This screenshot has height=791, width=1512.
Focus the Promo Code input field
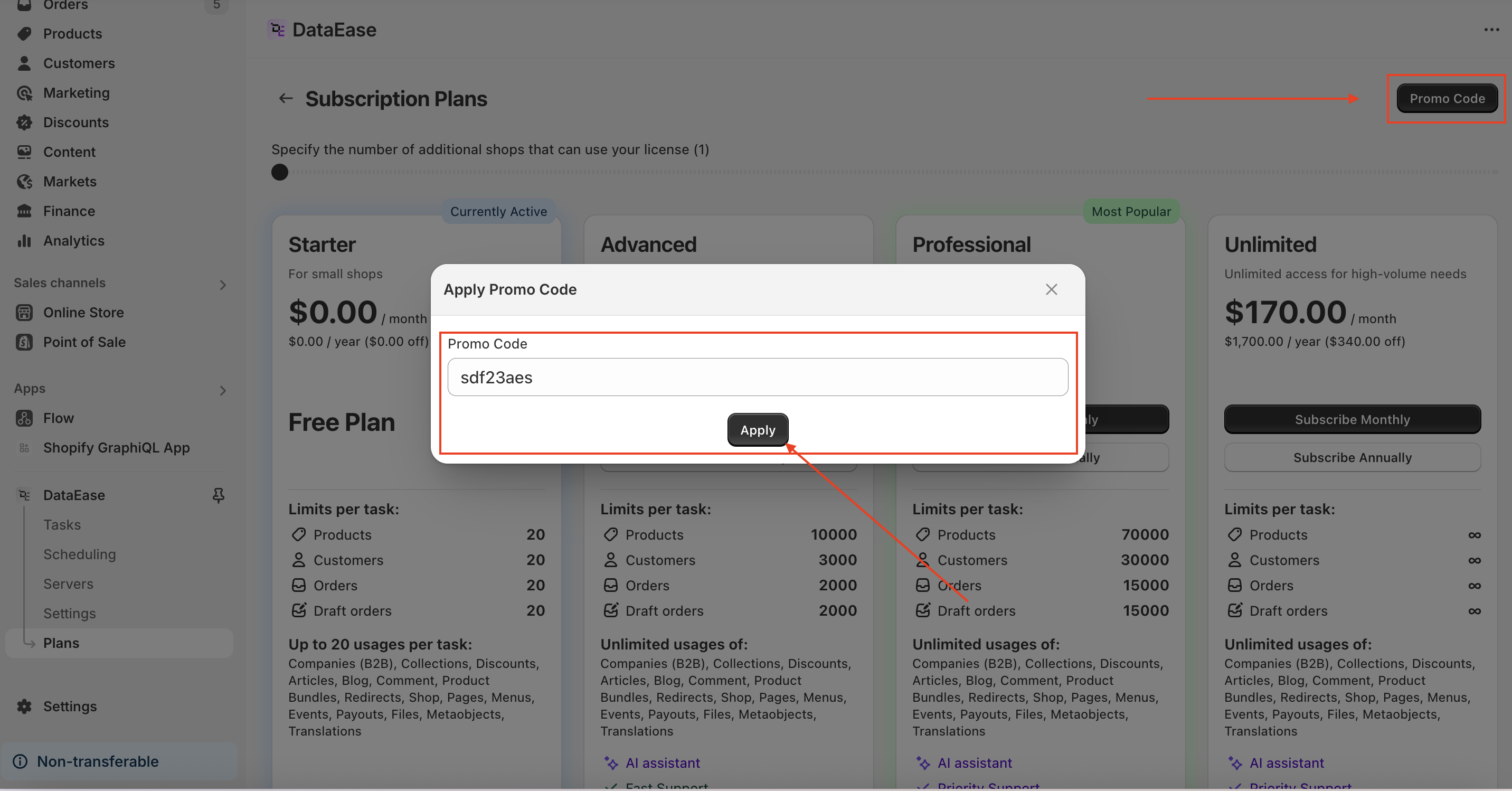[758, 377]
